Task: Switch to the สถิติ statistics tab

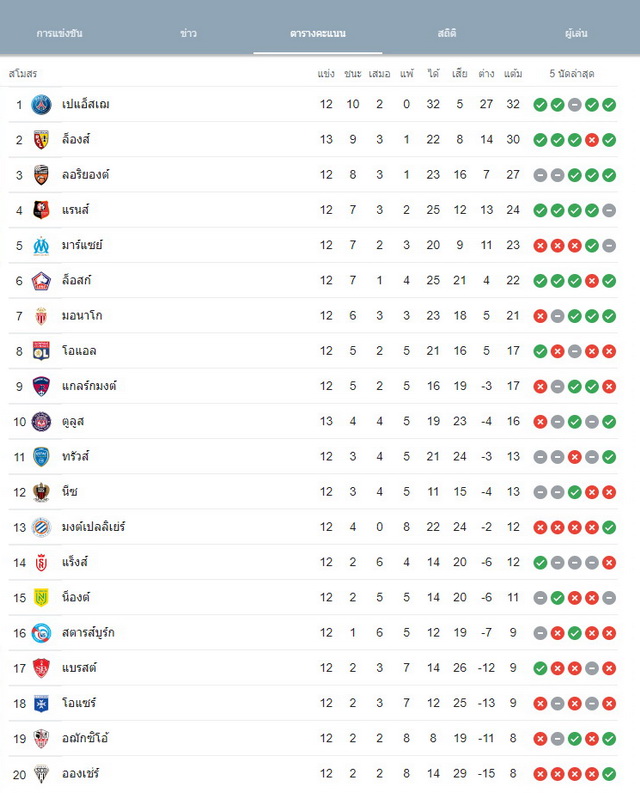Action: [447, 33]
